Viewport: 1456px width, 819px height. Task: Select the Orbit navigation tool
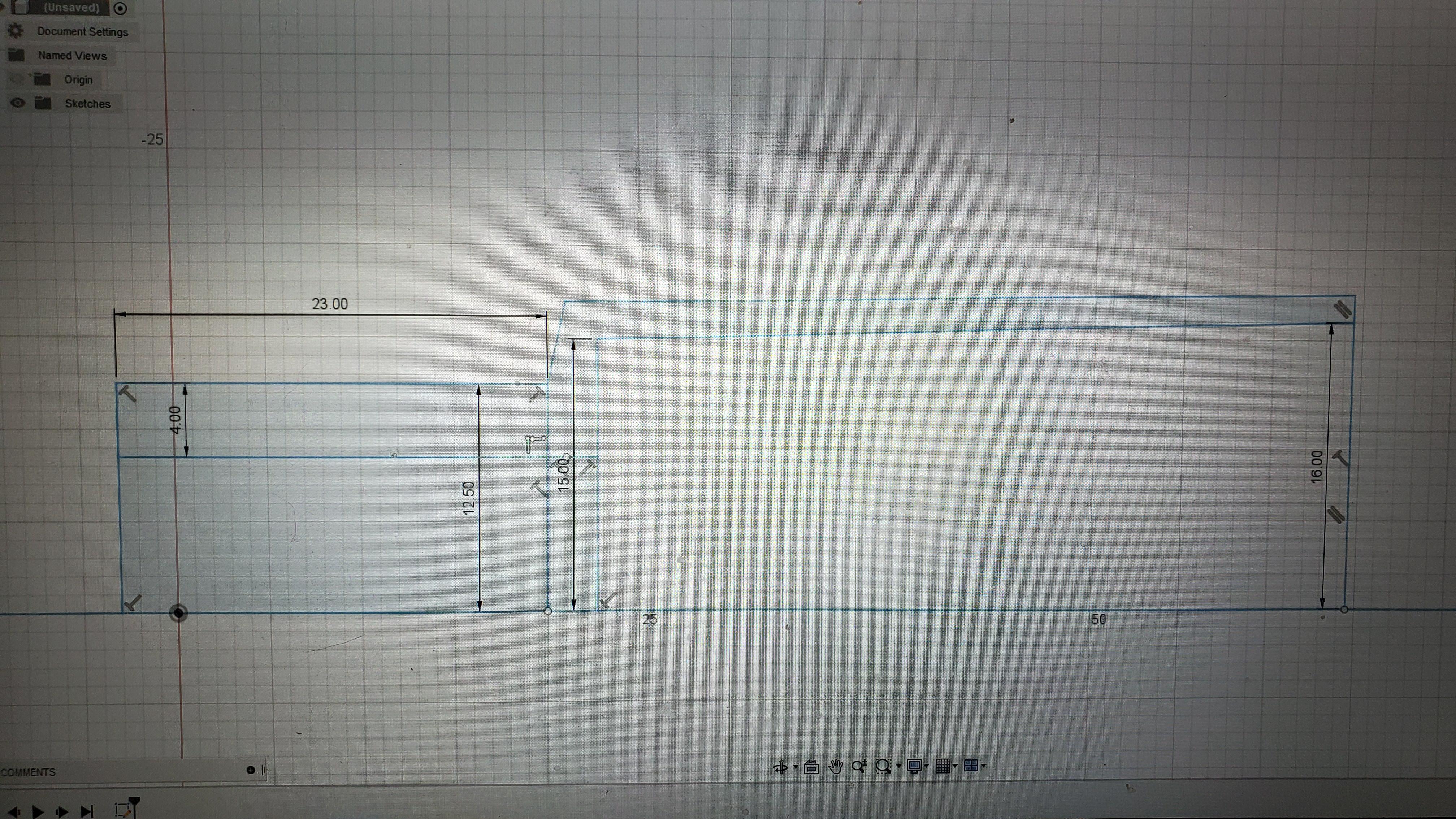[x=781, y=766]
